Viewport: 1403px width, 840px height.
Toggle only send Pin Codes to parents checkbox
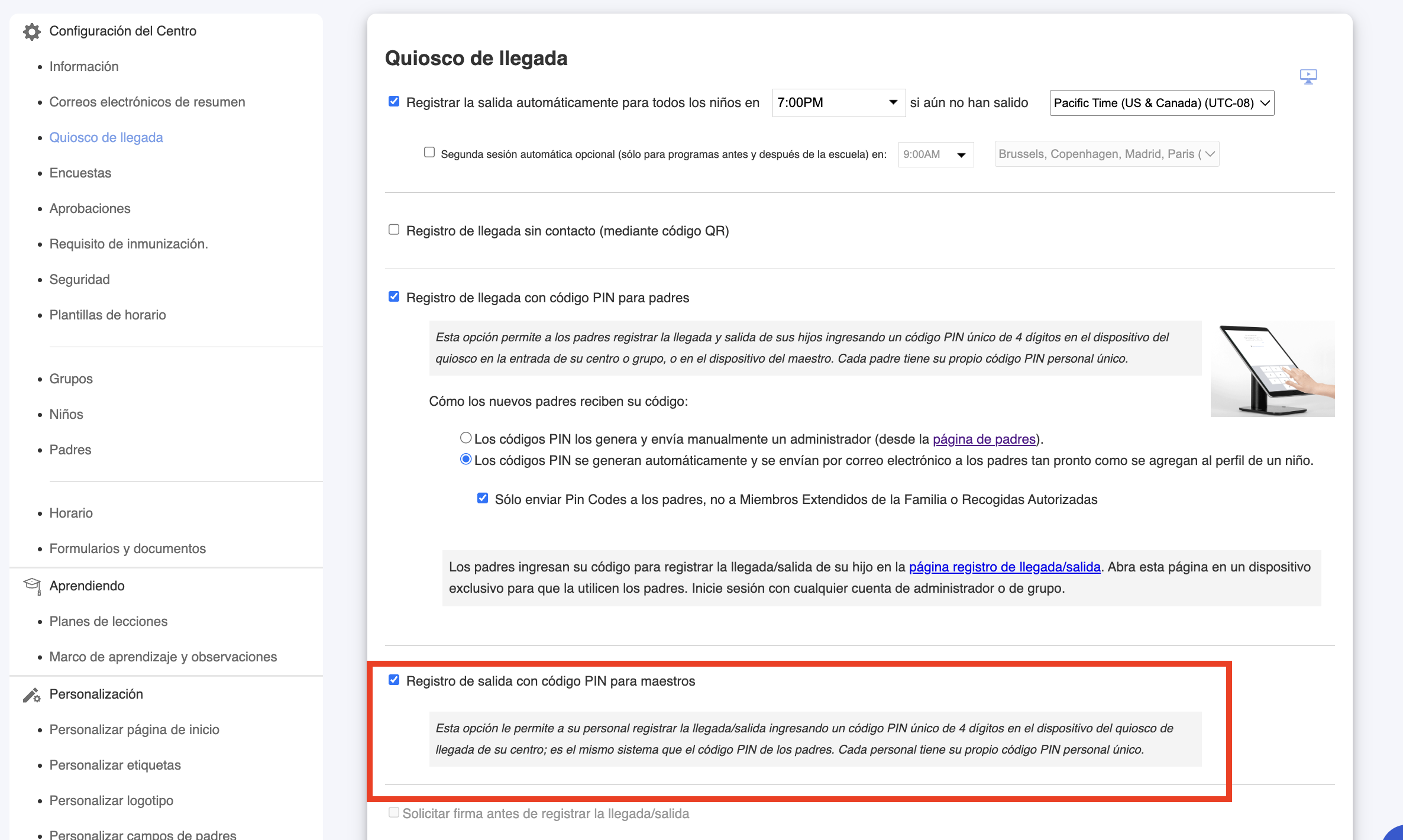coord(483,498)
